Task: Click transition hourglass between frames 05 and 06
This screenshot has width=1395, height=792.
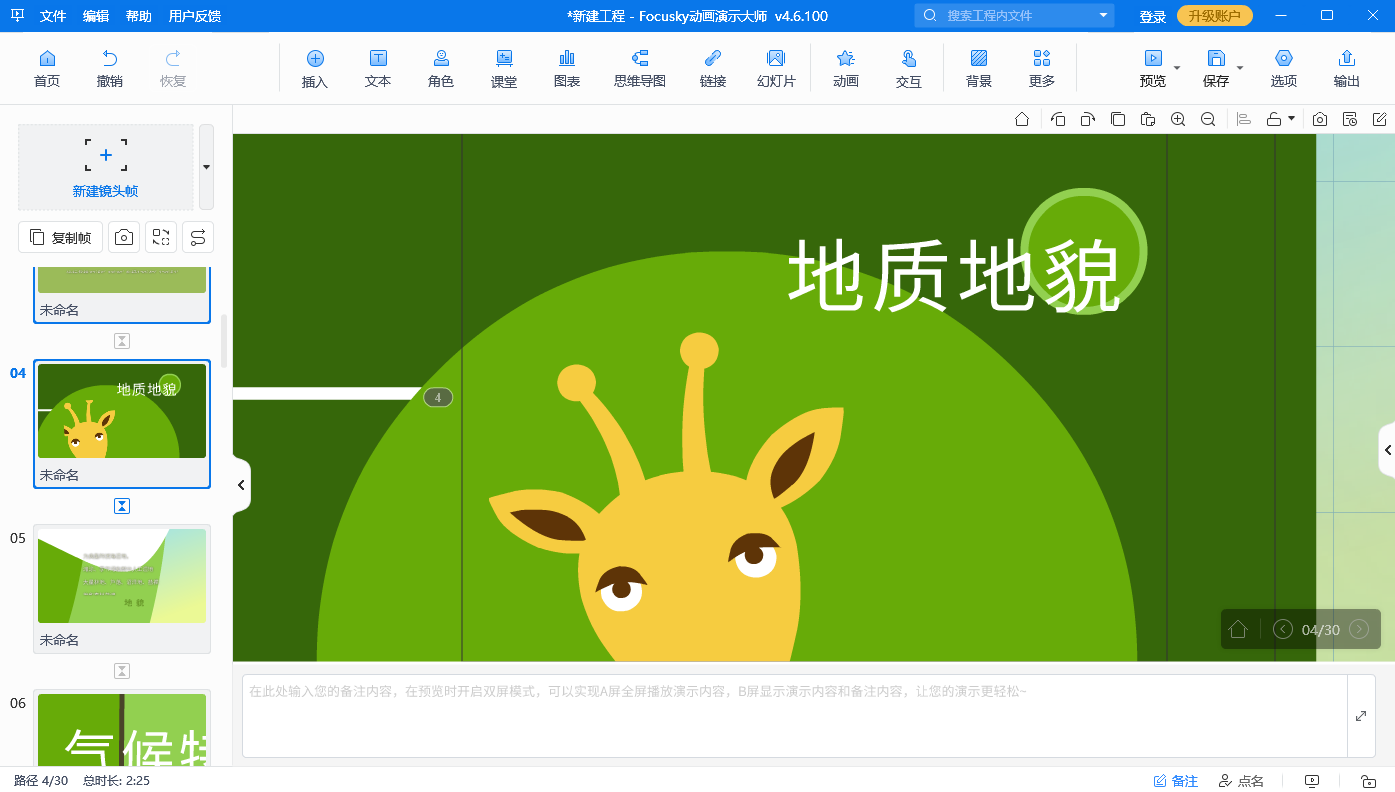Action: [x=122, y=671]
